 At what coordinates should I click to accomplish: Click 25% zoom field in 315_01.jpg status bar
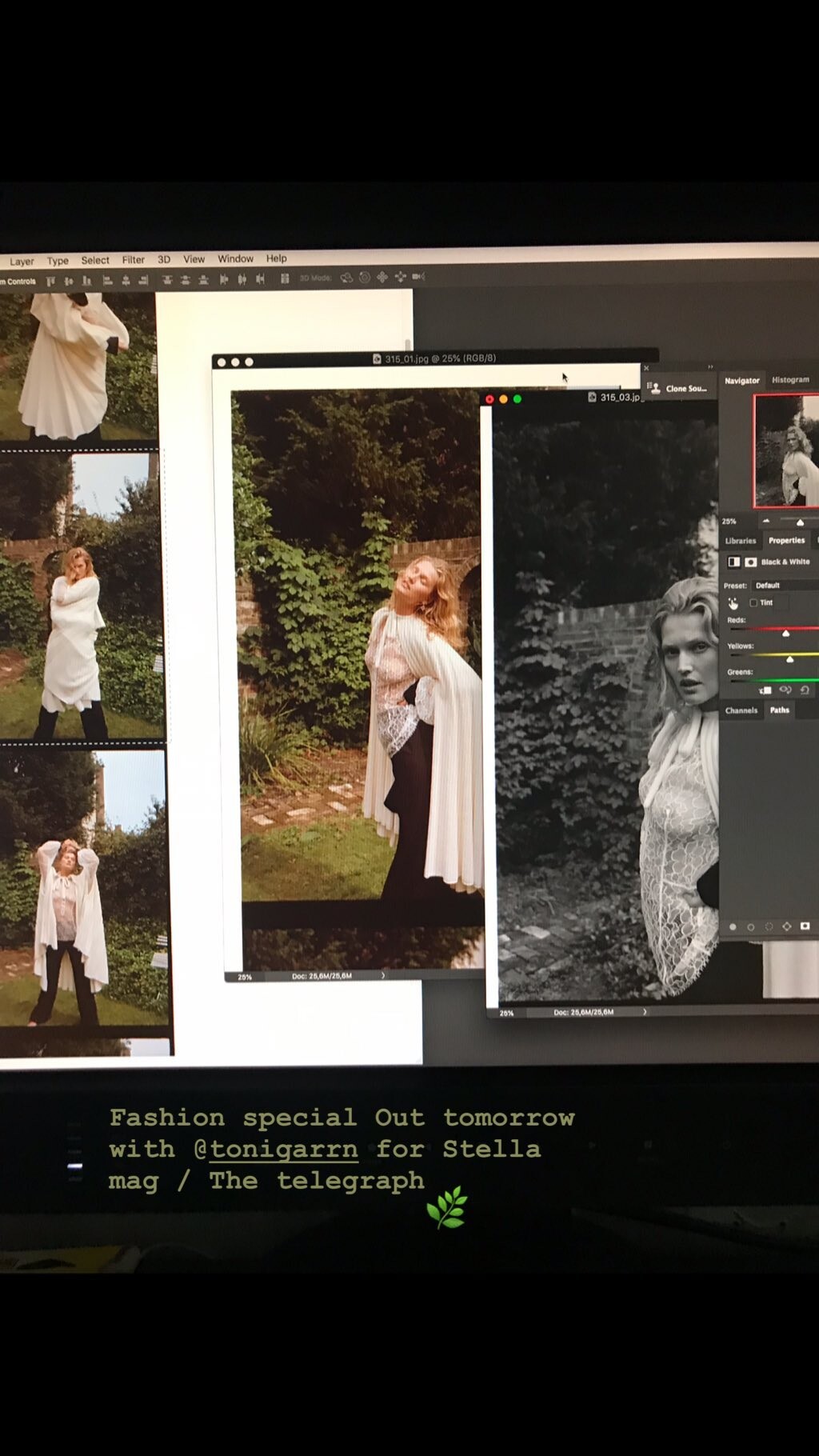coord(245,977)
